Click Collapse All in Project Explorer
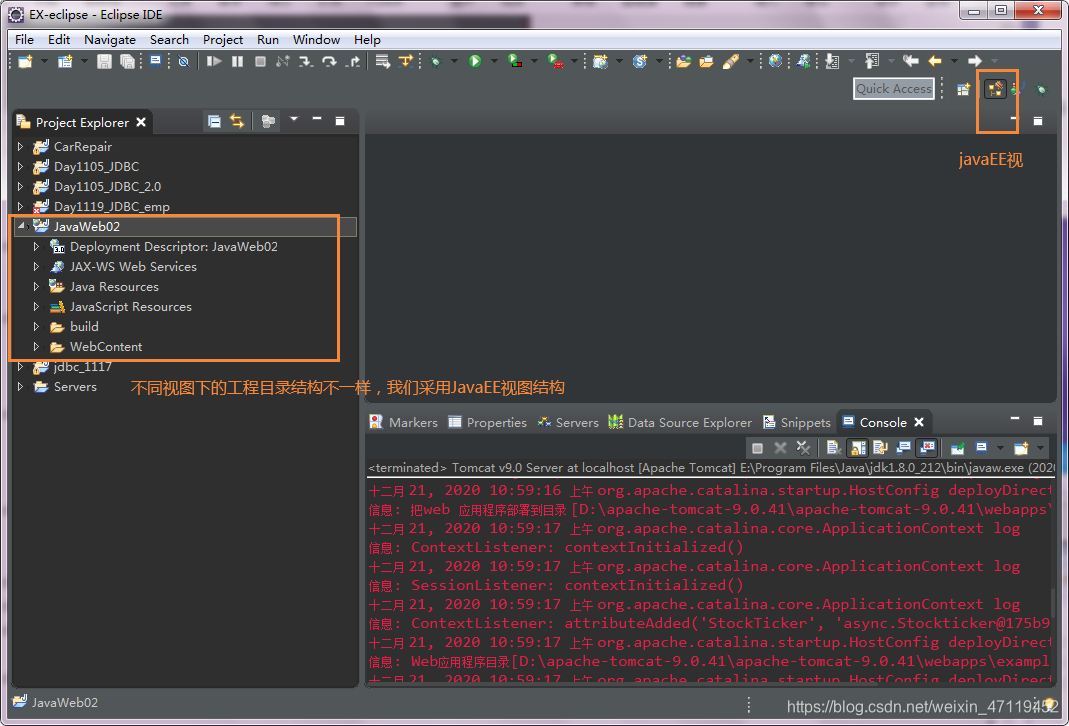Screen dimensions: 1069x726 pyautogui.click(x=214, y=121)
